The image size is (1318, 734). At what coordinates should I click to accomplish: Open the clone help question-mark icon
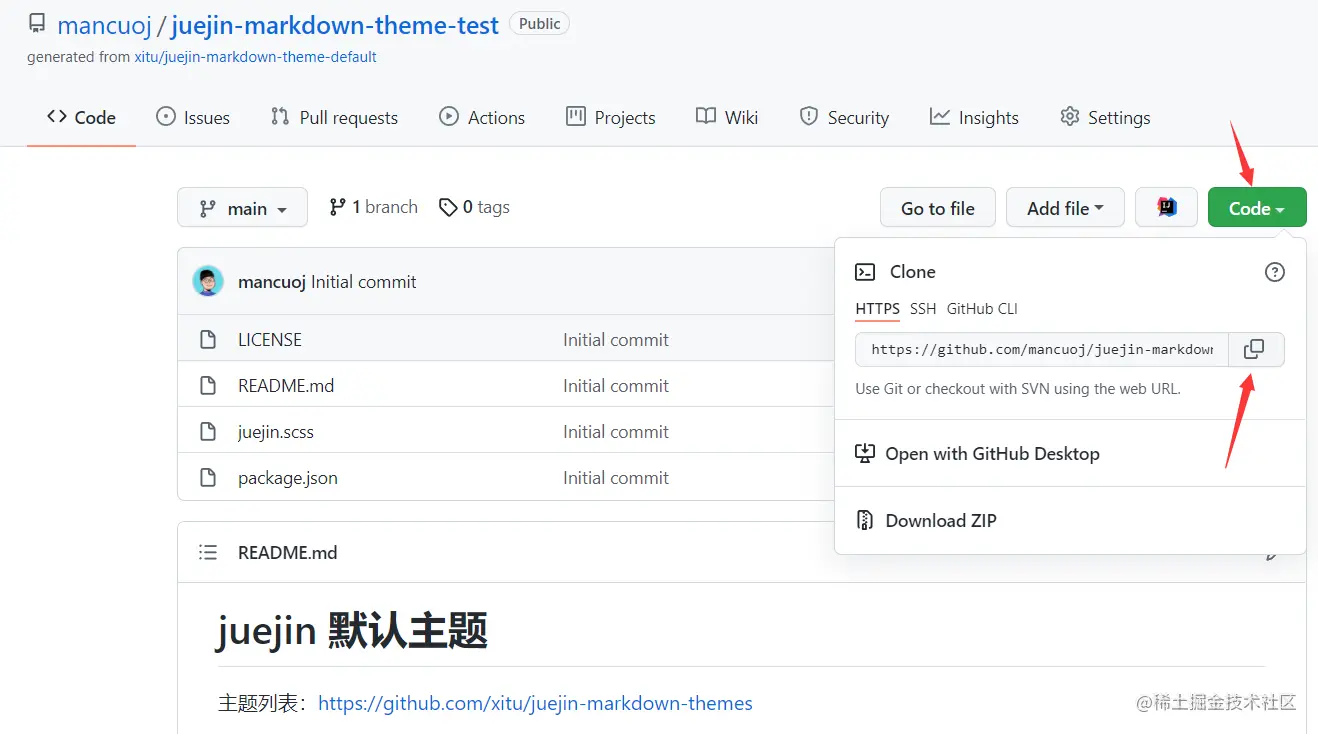click(x=1275, y=272)
